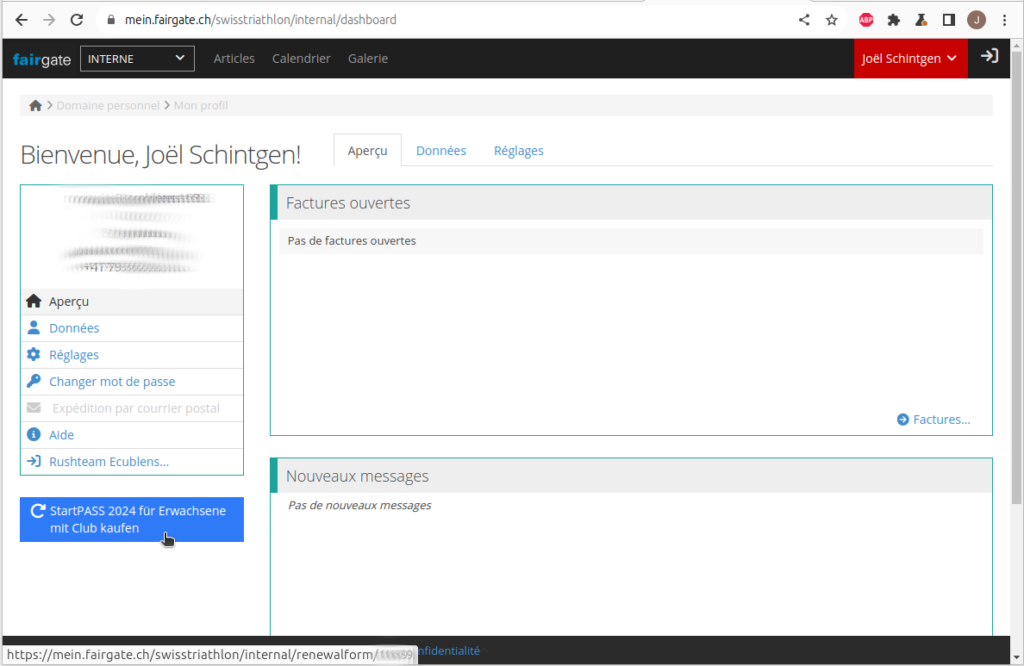Click the StartPASS 2024 kaufen button
Viewport: 1024px width, 666px height.
(132, 520)
